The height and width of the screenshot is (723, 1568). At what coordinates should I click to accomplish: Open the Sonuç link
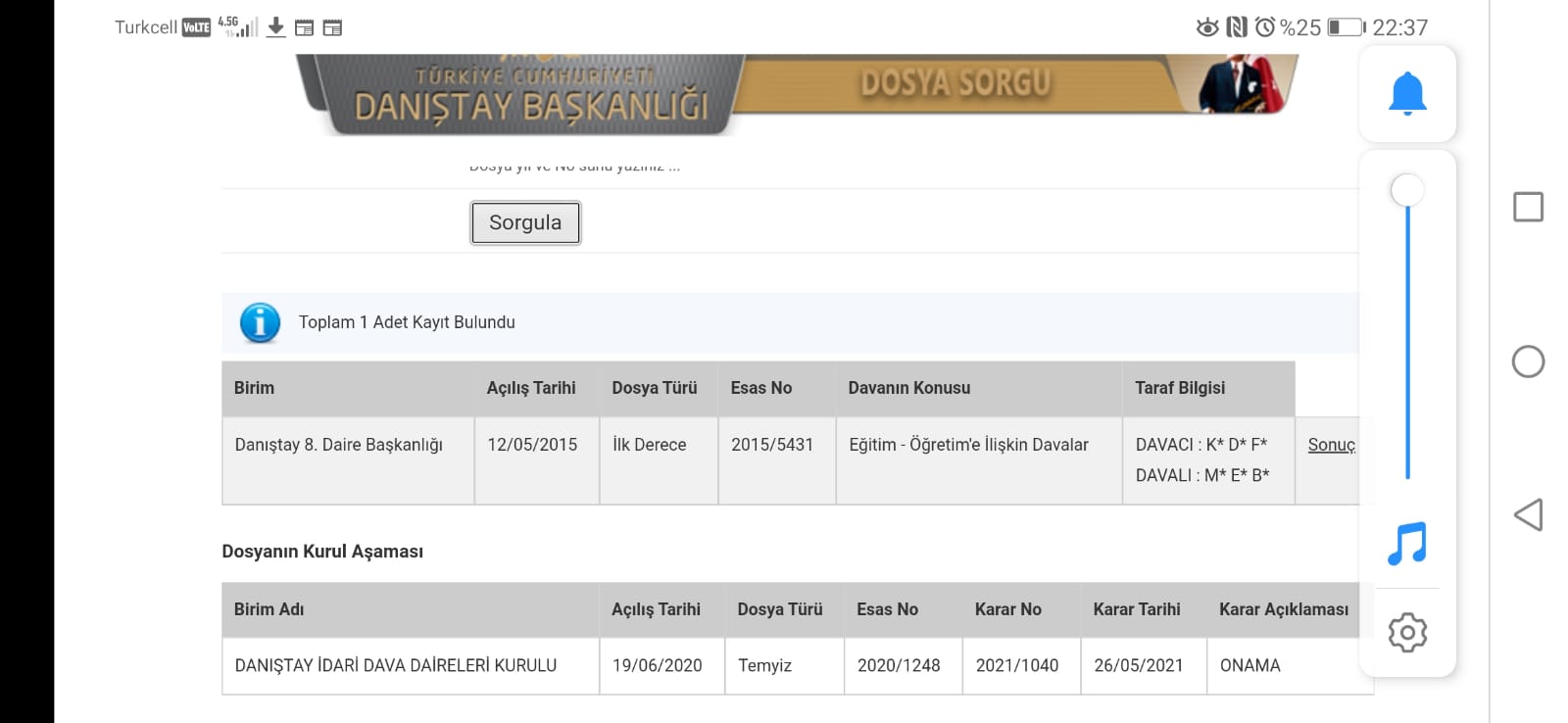[x=1331, y=445]
